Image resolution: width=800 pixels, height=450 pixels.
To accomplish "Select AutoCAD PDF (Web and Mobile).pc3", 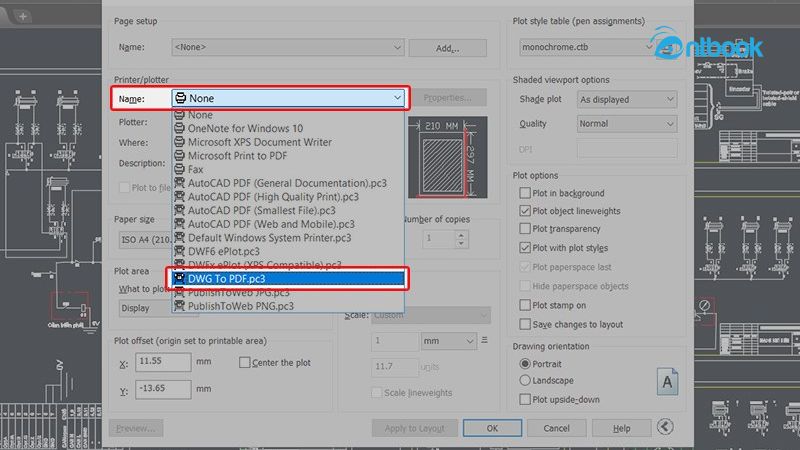I will 288,224.
